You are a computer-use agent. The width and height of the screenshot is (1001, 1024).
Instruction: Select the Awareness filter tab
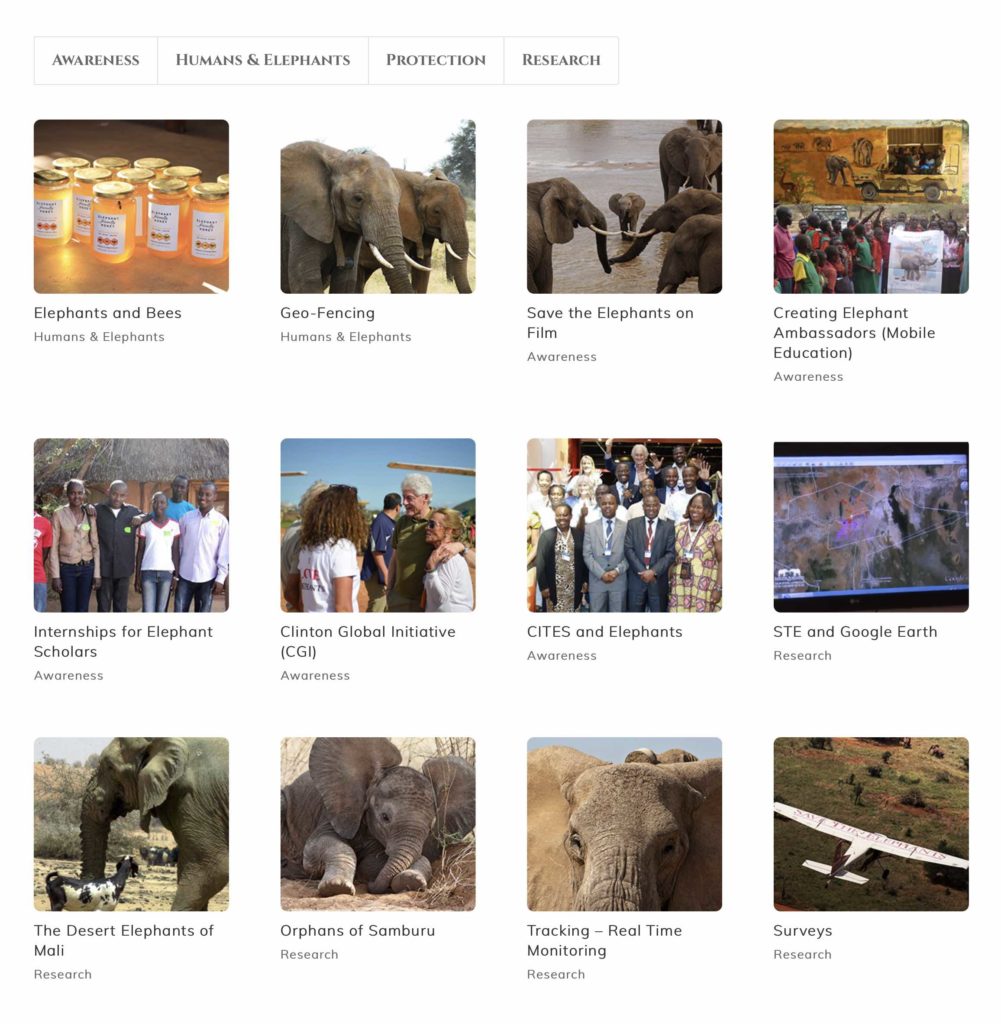(x=95, y=60)
